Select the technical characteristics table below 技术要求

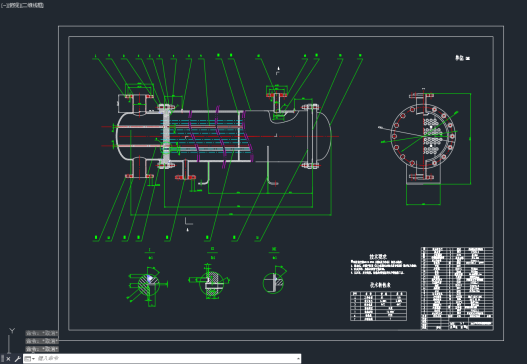click(x=378, y=306)
